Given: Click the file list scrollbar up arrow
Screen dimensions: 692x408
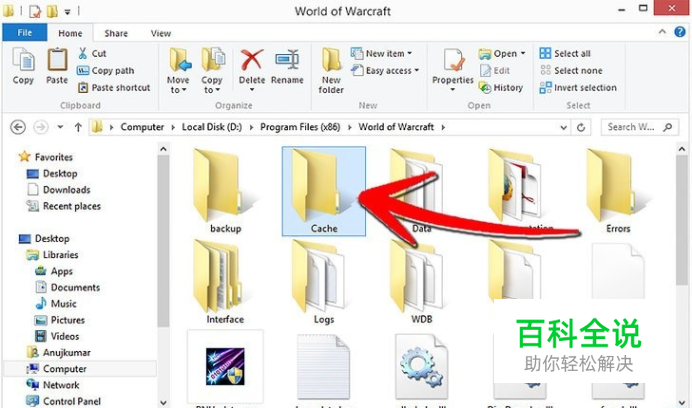Looking at the screenshot, I should pyautogui.click(x=682, y=149).
